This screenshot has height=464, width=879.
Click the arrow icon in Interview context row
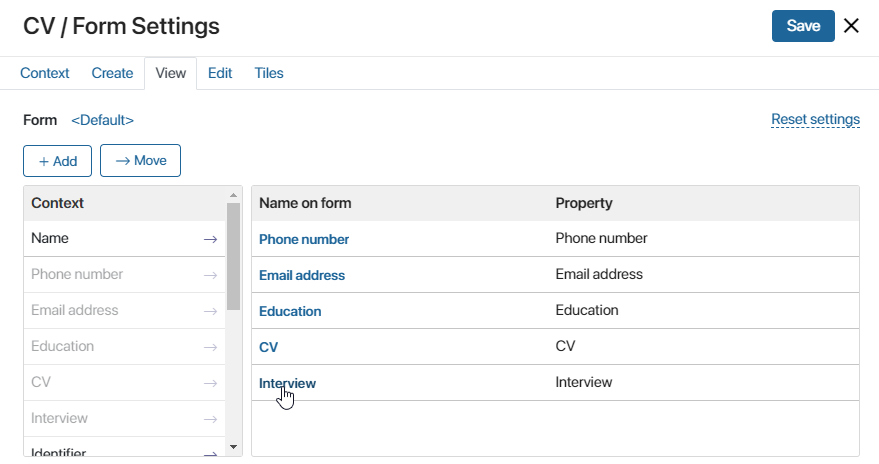pyautogui.click(x=210, y=419)
